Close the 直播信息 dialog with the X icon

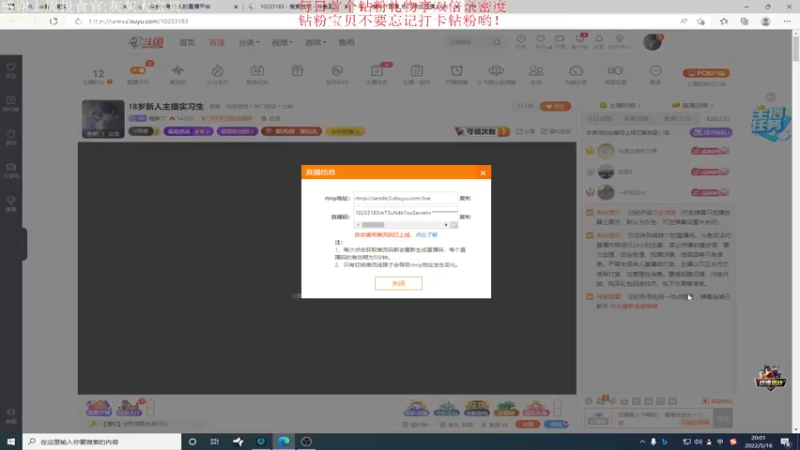point(483,173)
